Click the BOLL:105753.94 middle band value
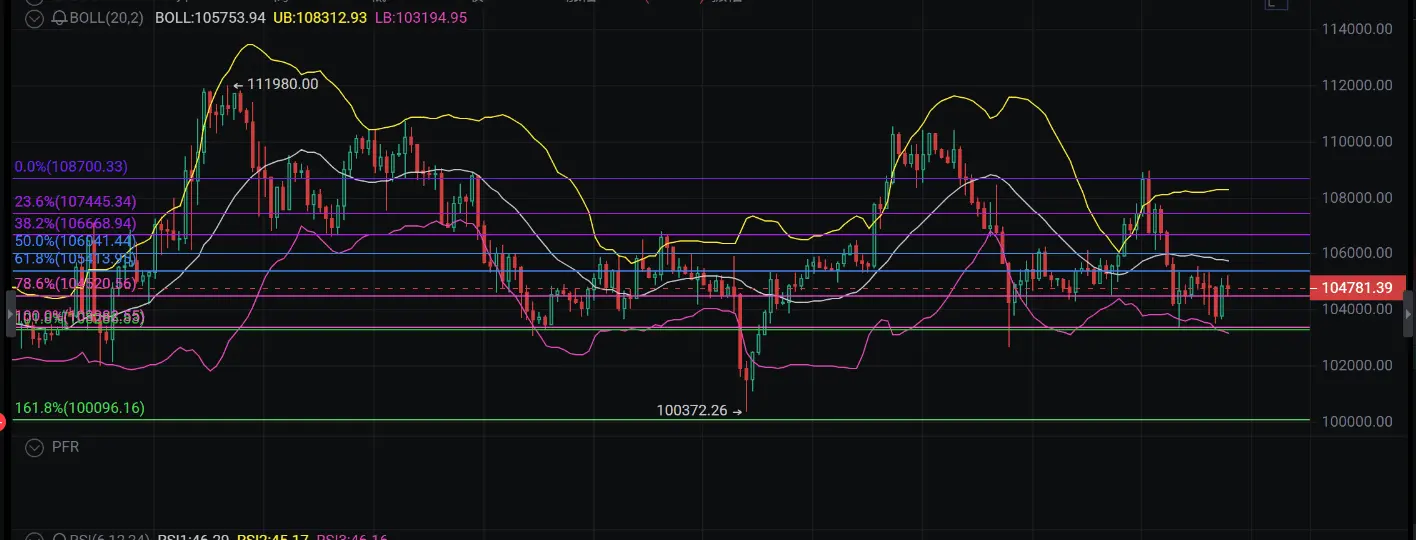 point(210,18)
